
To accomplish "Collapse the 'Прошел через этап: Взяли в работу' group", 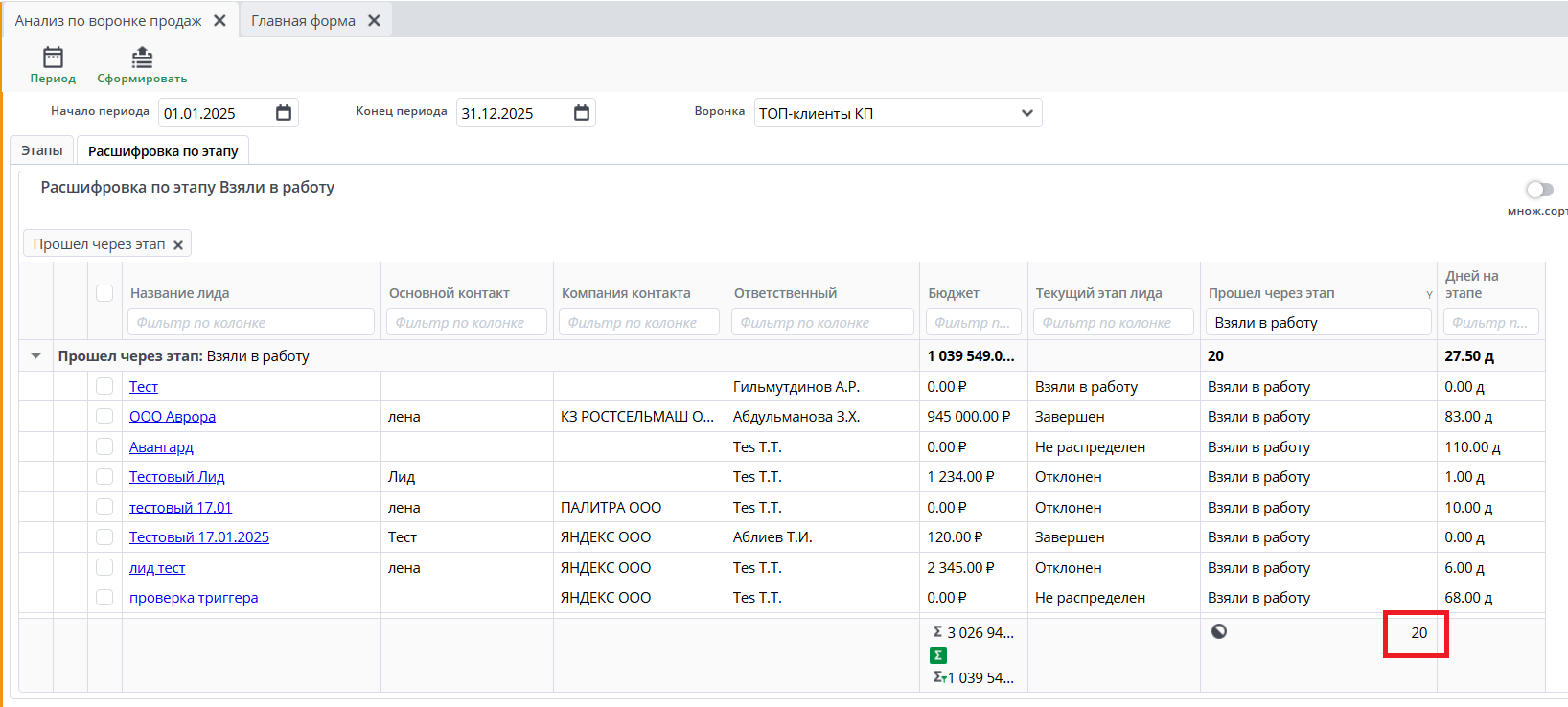I will (36, 356).
